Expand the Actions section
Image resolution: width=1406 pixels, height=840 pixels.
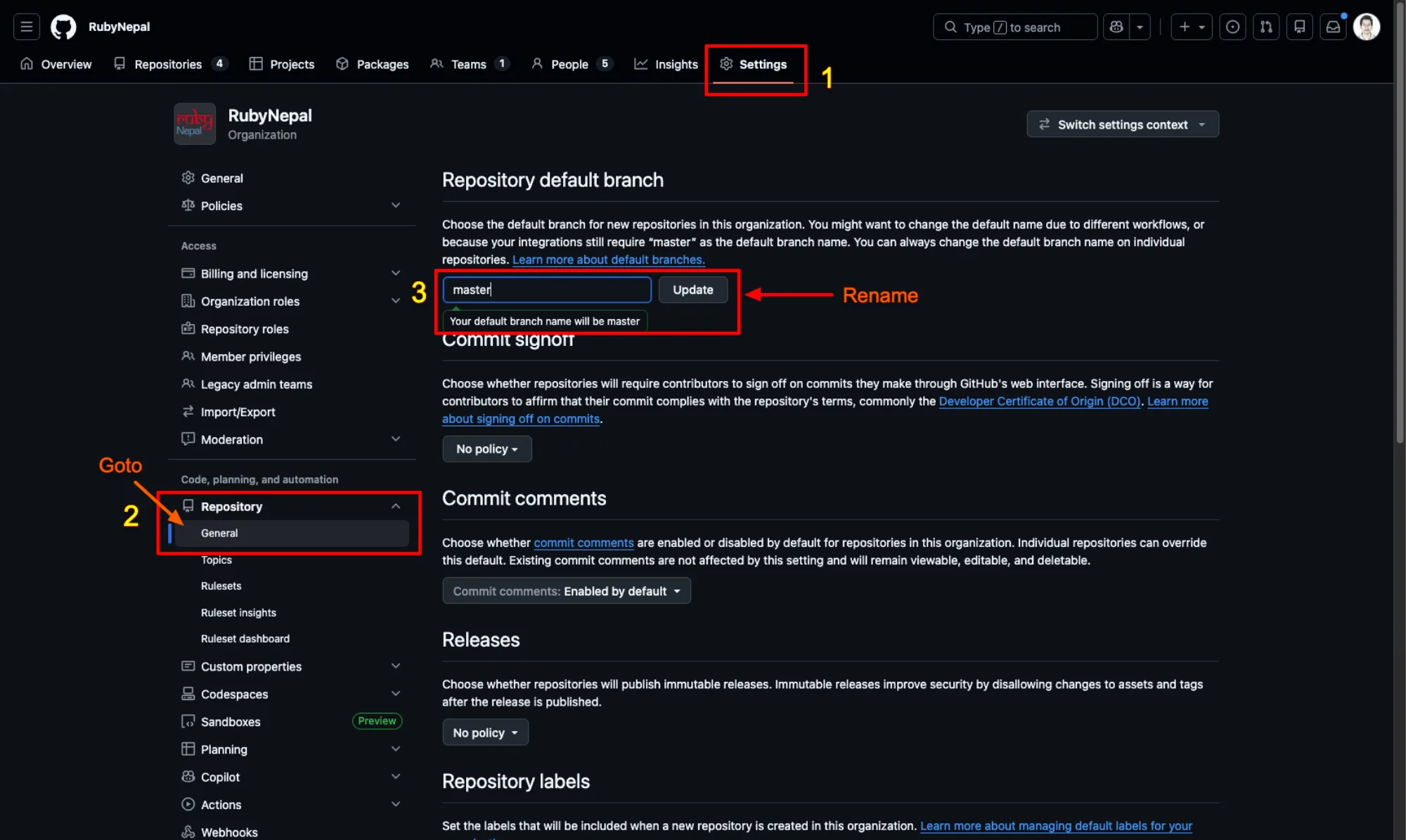coord(292,804)
